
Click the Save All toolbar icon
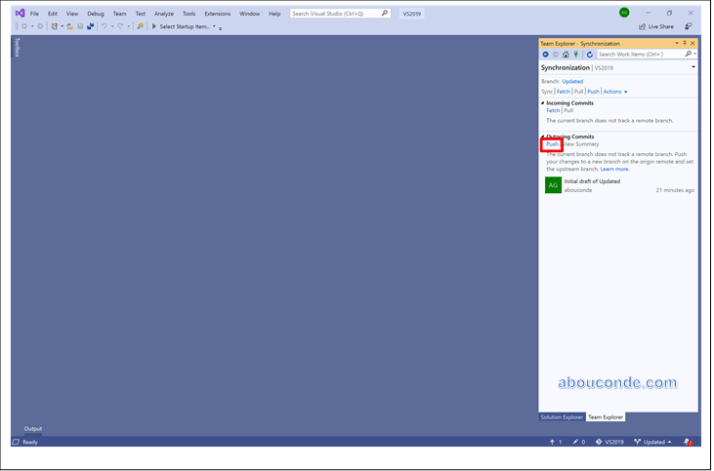point(88,26)
